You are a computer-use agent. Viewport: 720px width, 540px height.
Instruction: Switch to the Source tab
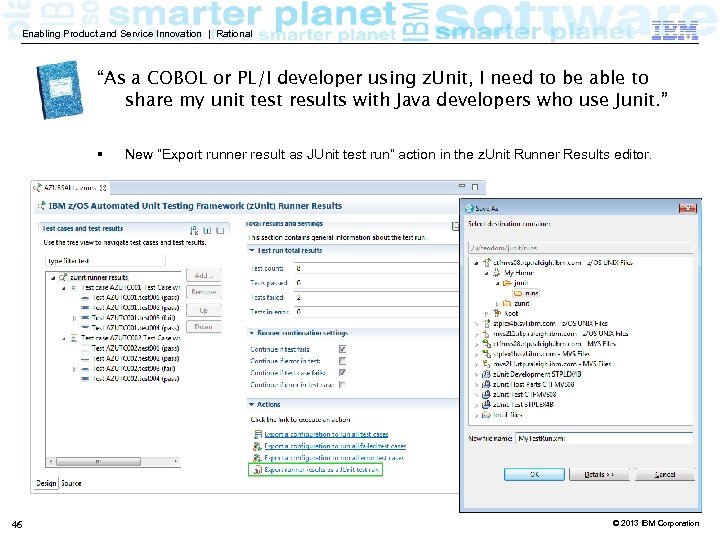coord(71,483)
